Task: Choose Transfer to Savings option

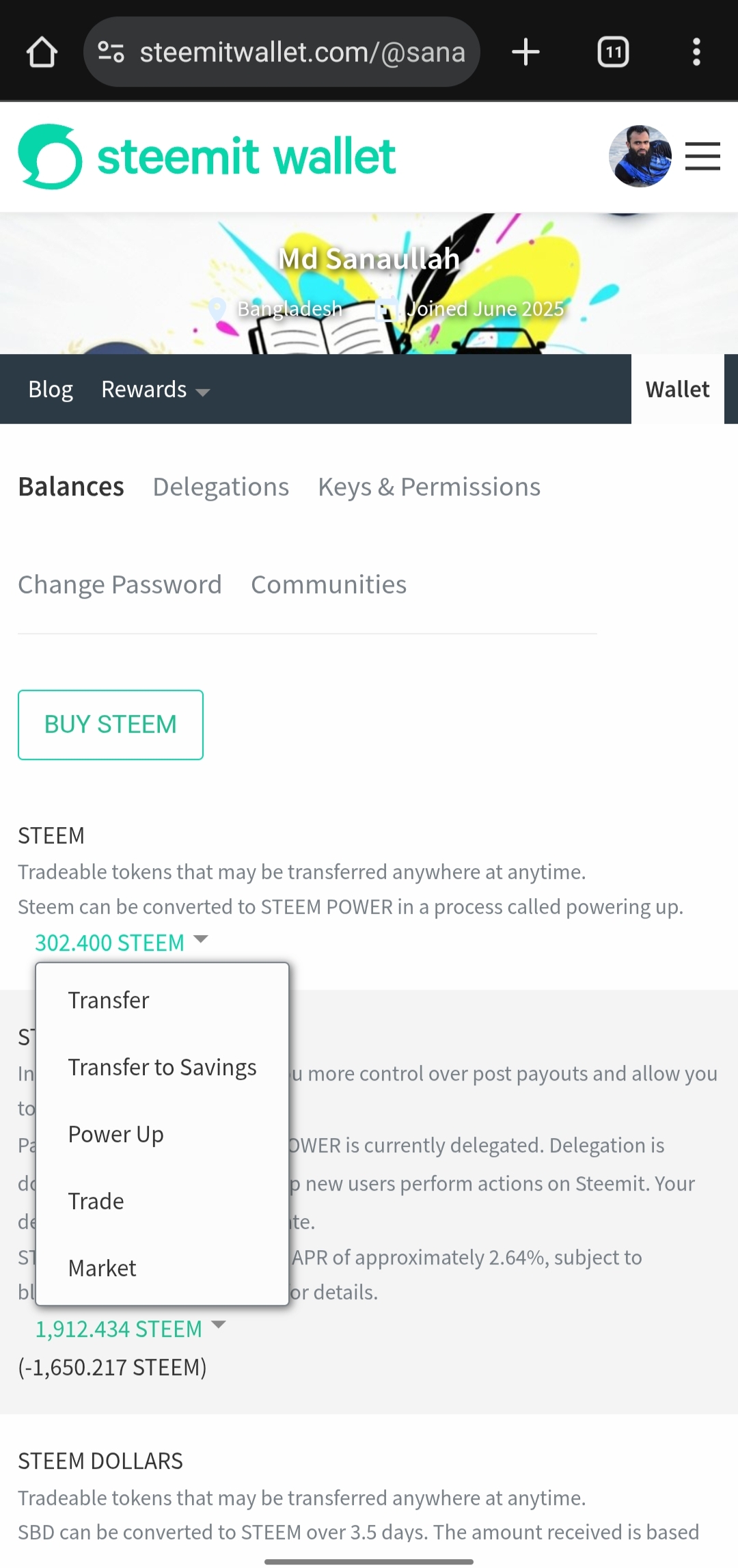Action: click(162, 1068)
